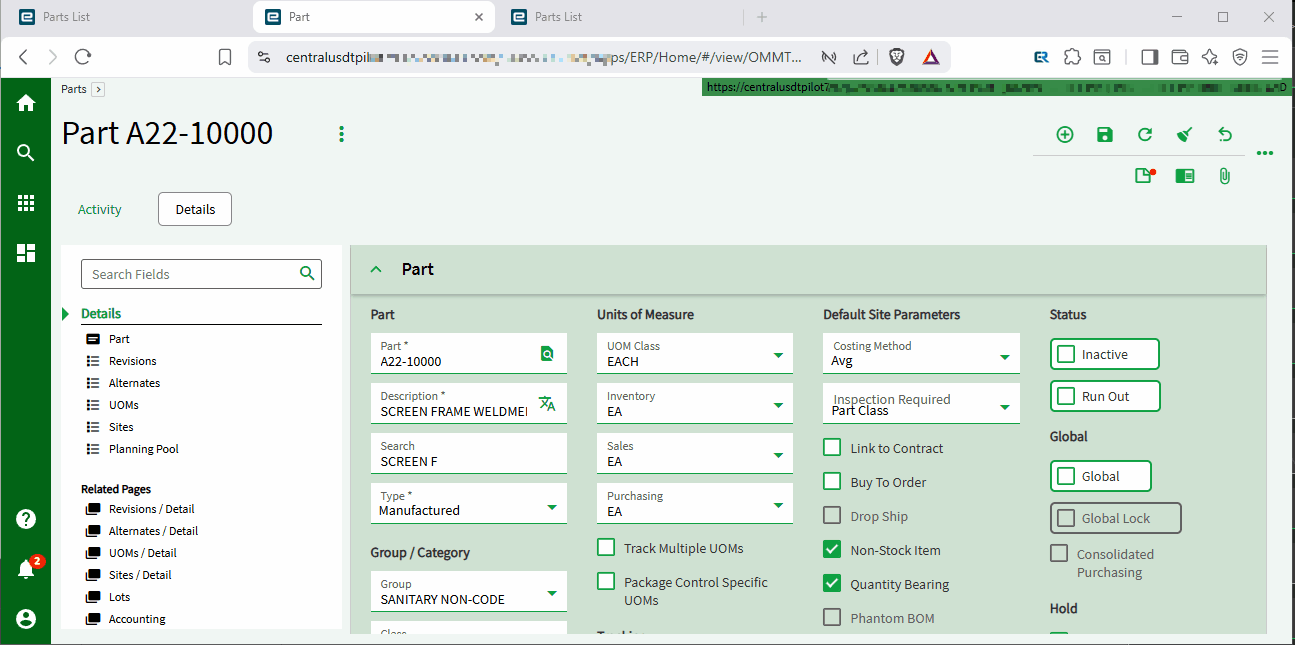1295x645 pixels.
Task: Open the side panel card icon
Action: tap(1185, 176)
